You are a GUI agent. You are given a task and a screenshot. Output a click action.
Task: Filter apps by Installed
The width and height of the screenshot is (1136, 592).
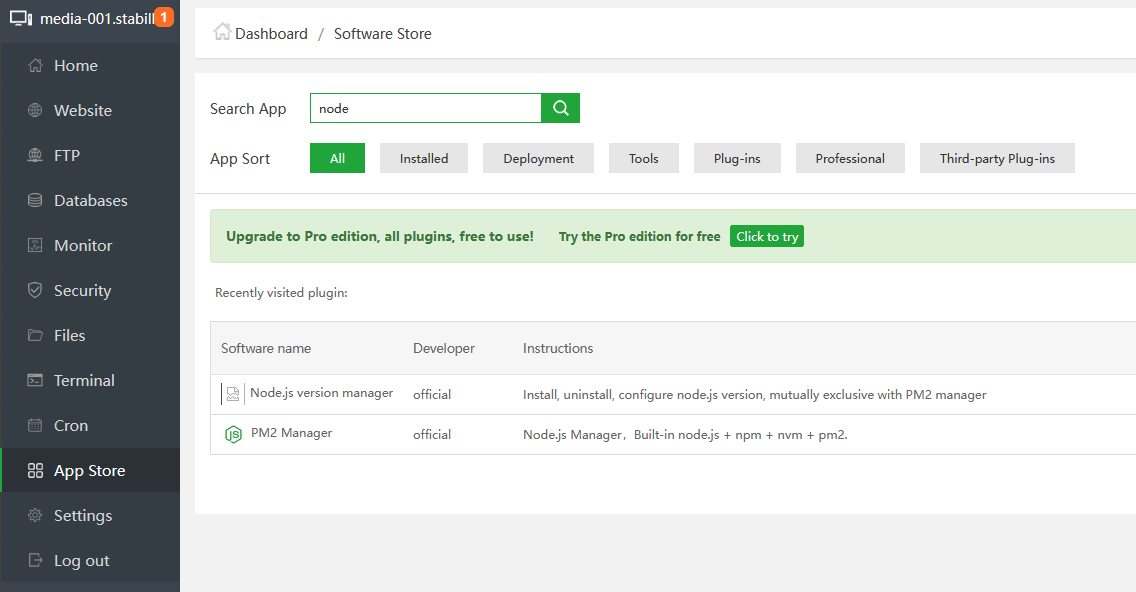click(424, 158)
